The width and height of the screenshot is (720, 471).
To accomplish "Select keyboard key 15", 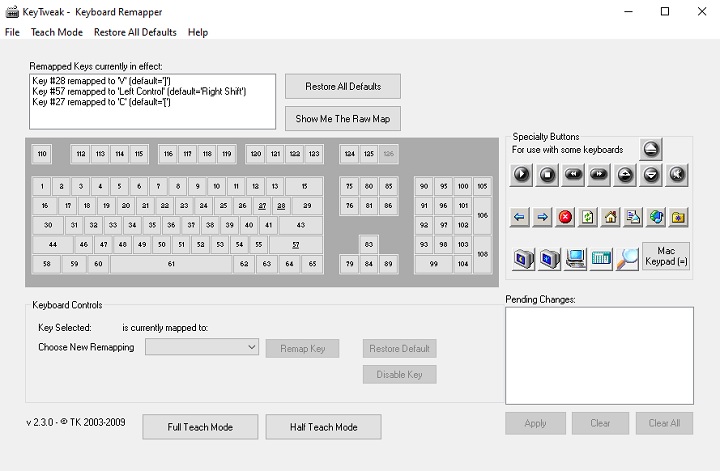I will pyautogui.click(x=304, y=186).
